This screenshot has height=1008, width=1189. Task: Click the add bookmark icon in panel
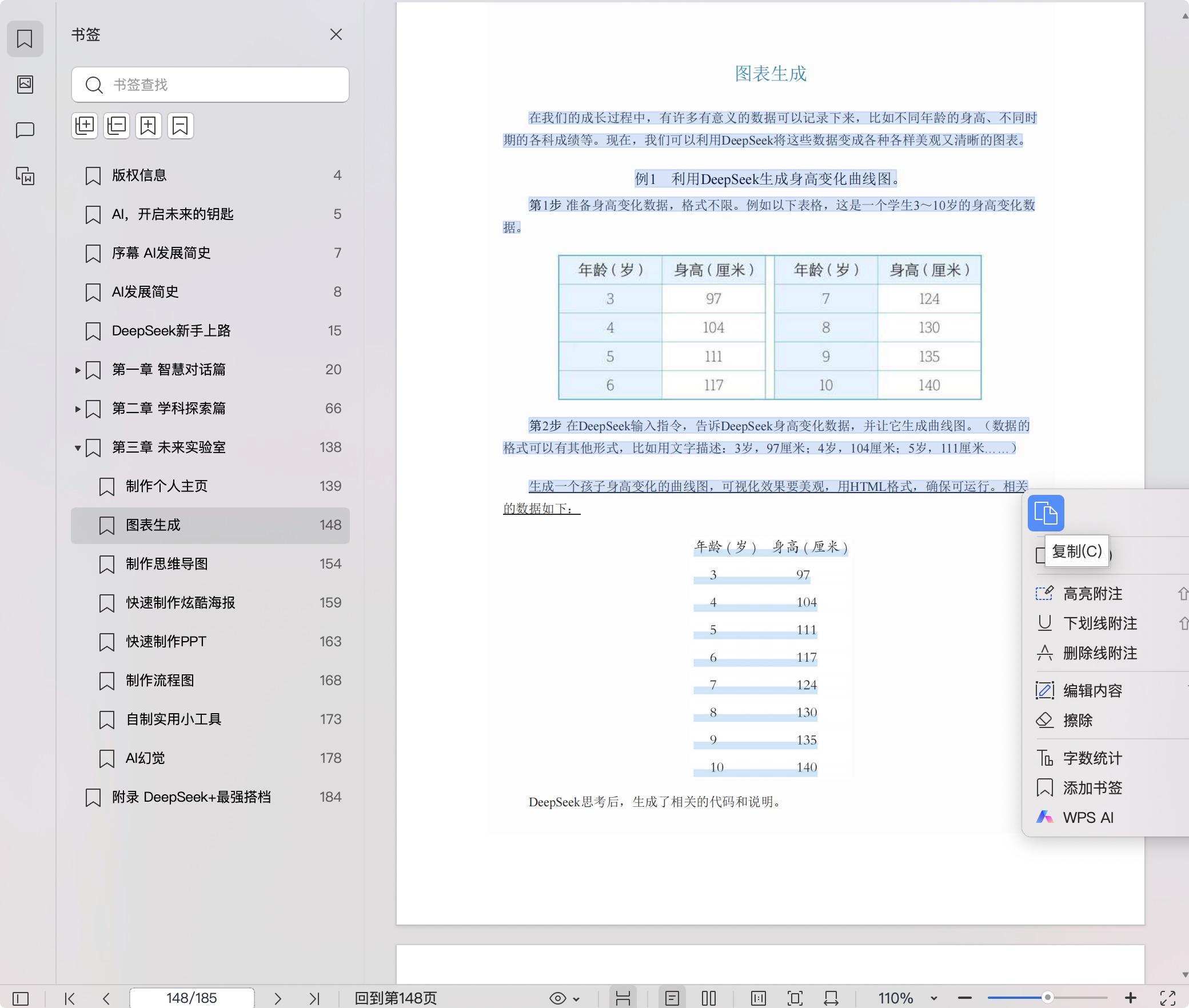[148, 126]
